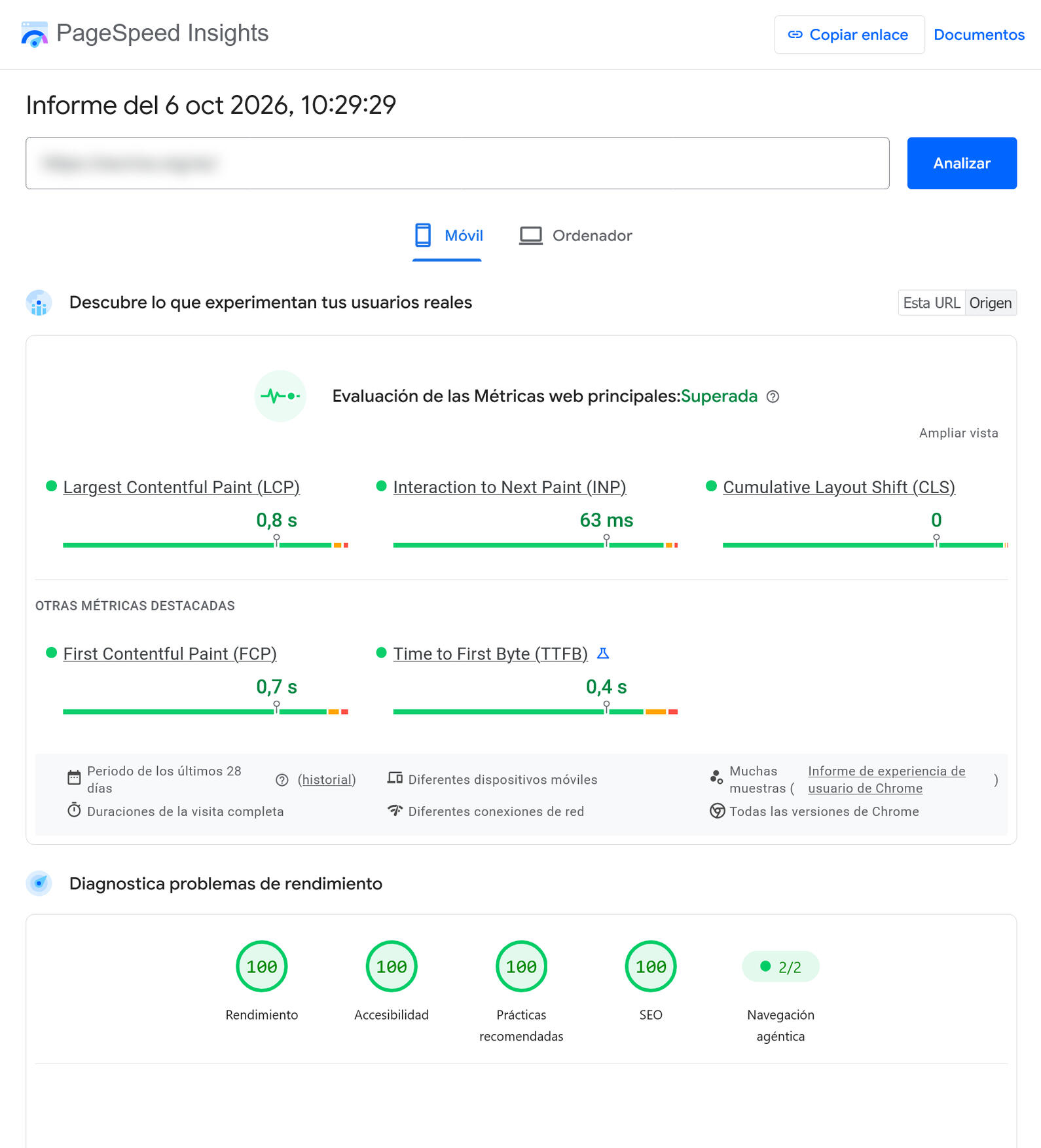Jump to Rendimiento score 100 gauge
Image resolution: width=1041 pixels, height=1148 pixels.
click(x=262, y=967)
